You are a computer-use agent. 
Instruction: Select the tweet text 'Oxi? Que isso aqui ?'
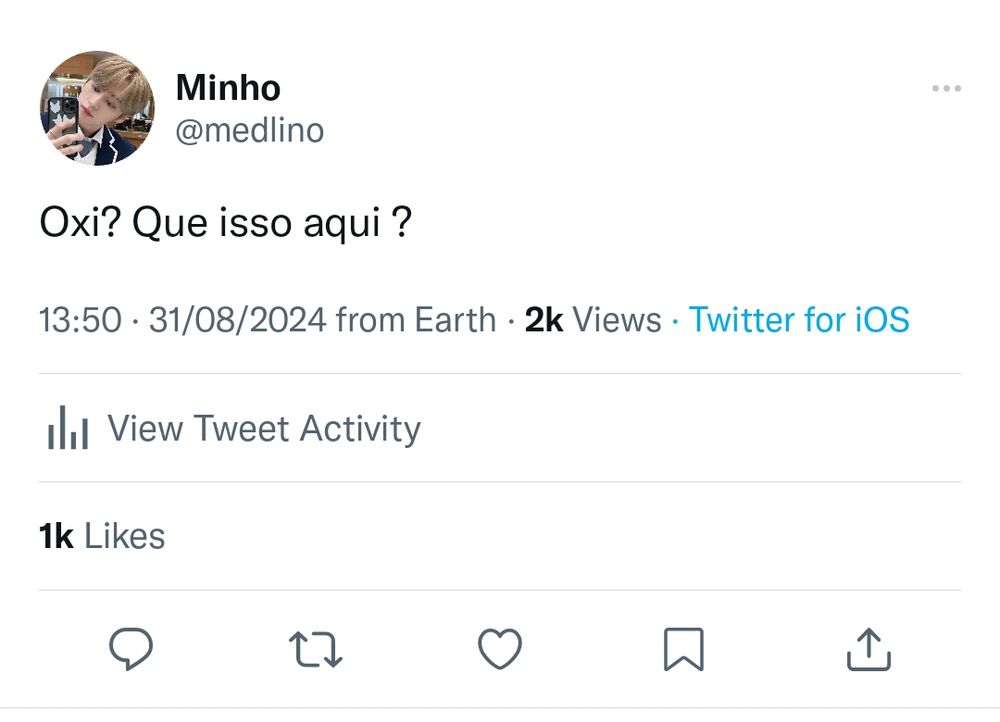pos(225,222)
